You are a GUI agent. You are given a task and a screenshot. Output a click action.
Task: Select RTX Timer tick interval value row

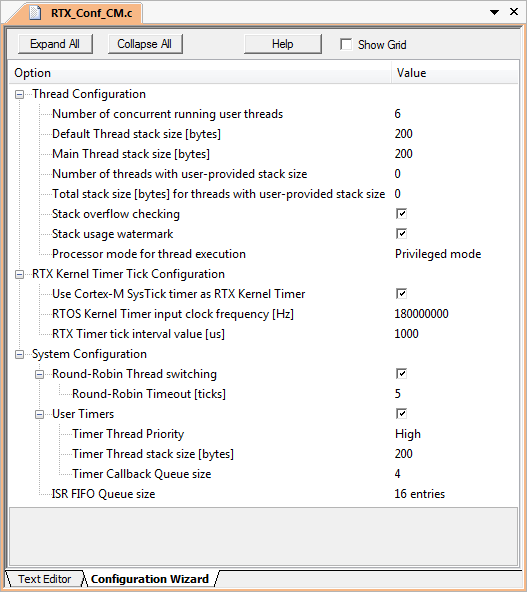(x=138, y=334)
